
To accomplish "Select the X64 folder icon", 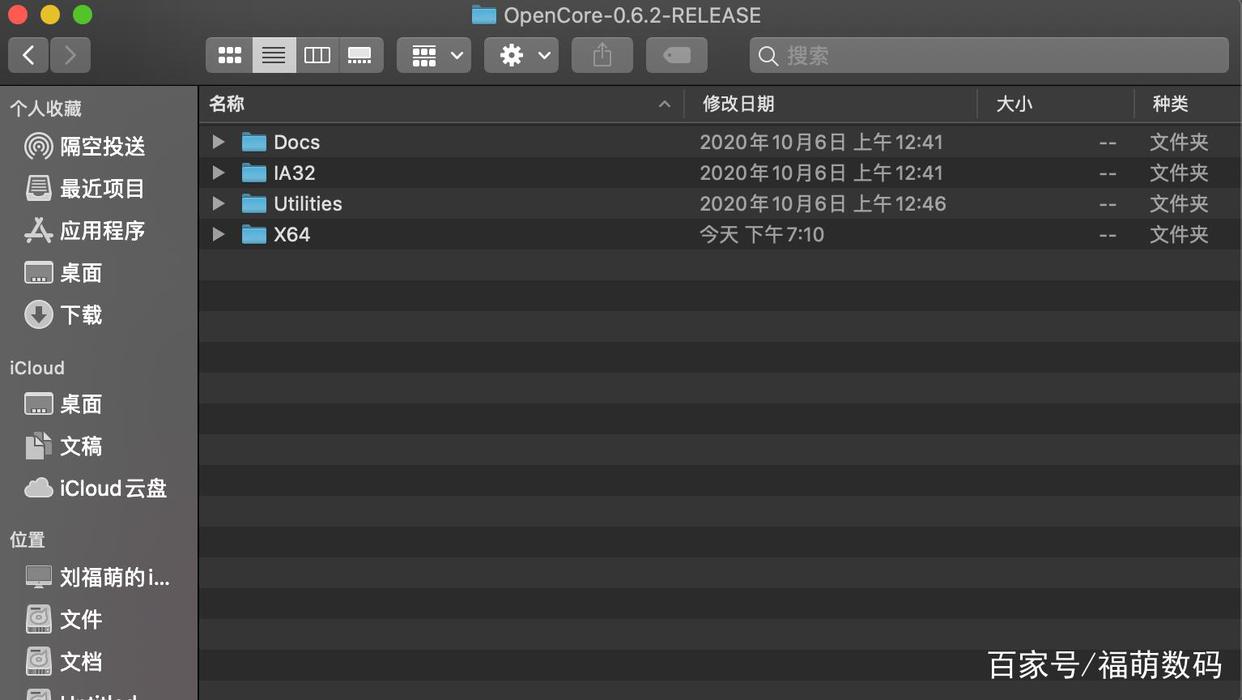I will click(254, 235).
